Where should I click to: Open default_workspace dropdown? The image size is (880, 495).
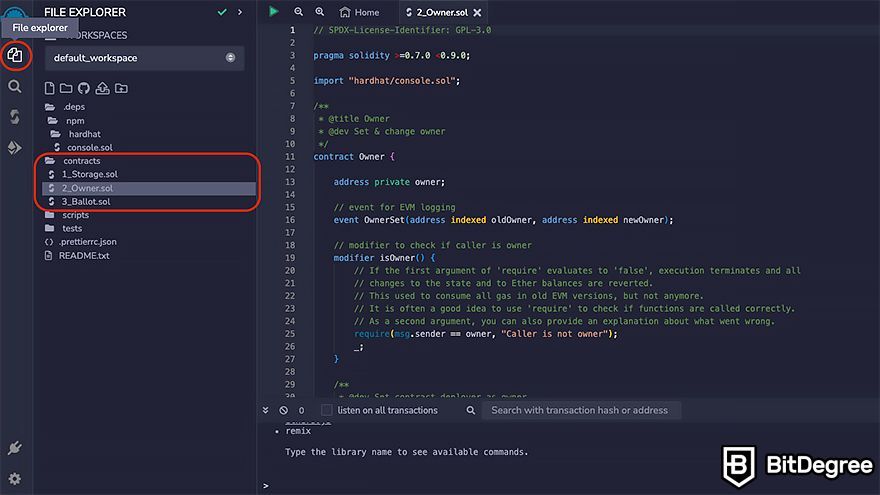pyautogui.click(x=144, y=58)
